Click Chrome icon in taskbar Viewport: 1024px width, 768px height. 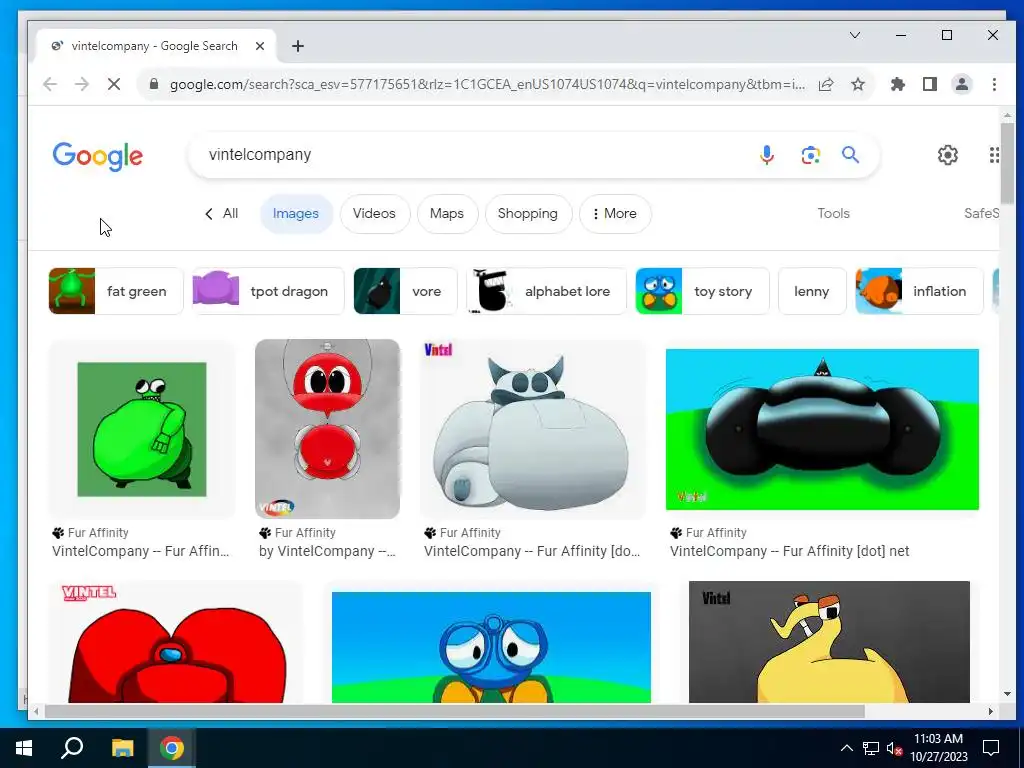(172, 748)
